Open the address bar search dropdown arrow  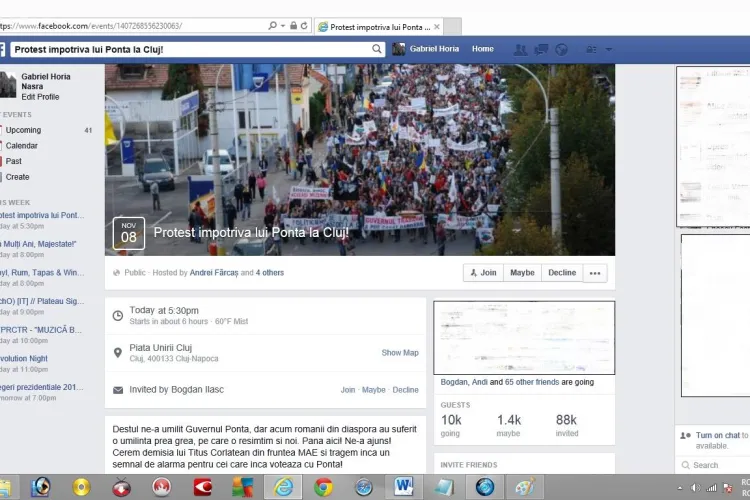(x=283, y=26)
